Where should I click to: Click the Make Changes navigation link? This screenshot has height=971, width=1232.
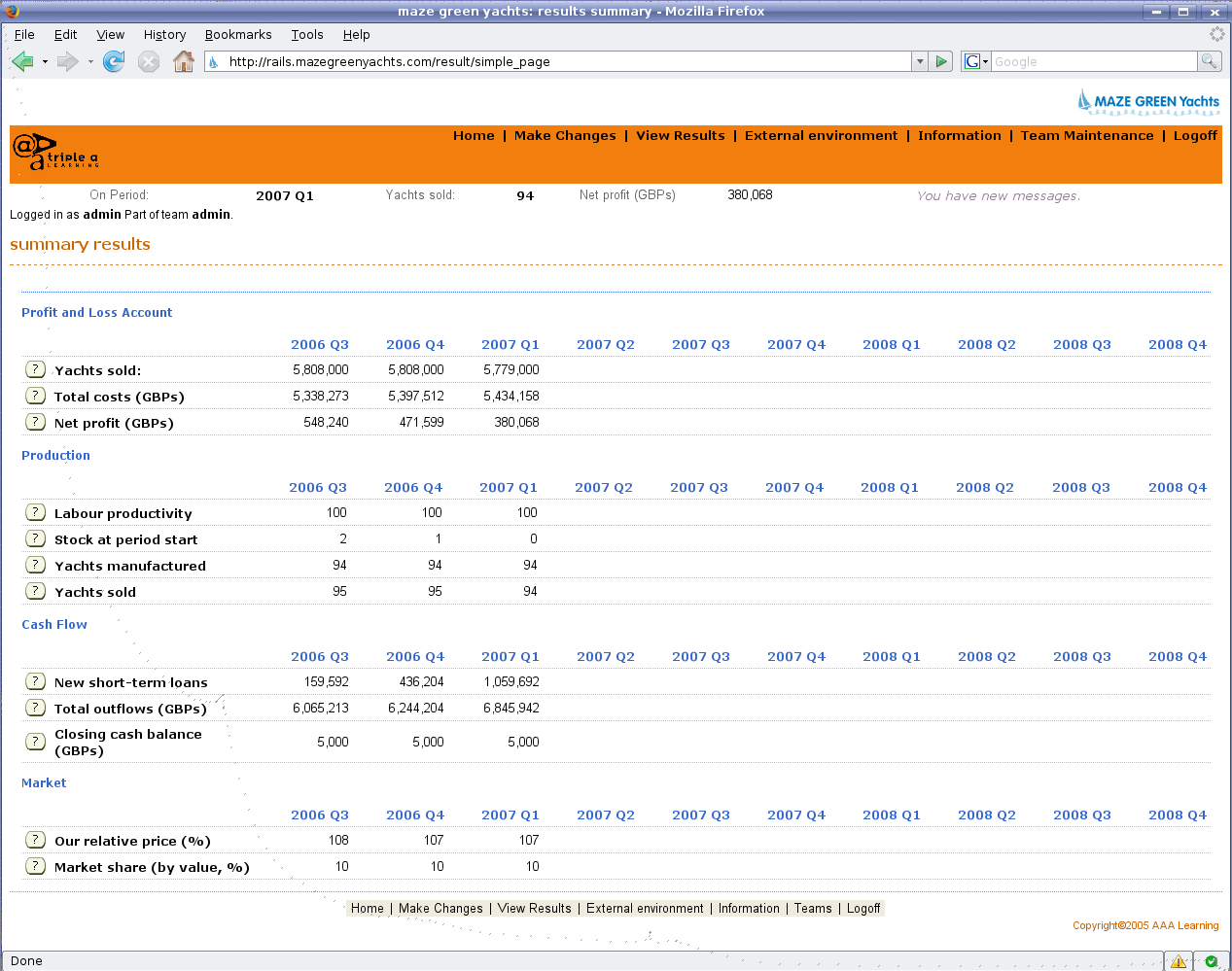(x=565, y=136)
